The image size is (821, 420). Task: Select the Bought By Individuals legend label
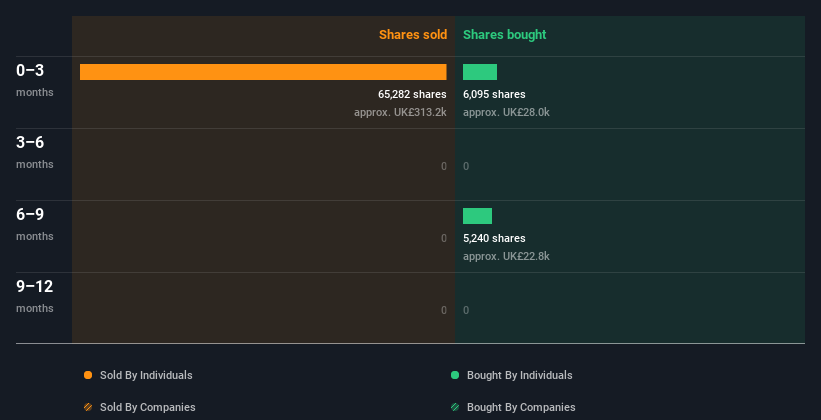pyautogui.click(x=519, y=375)
